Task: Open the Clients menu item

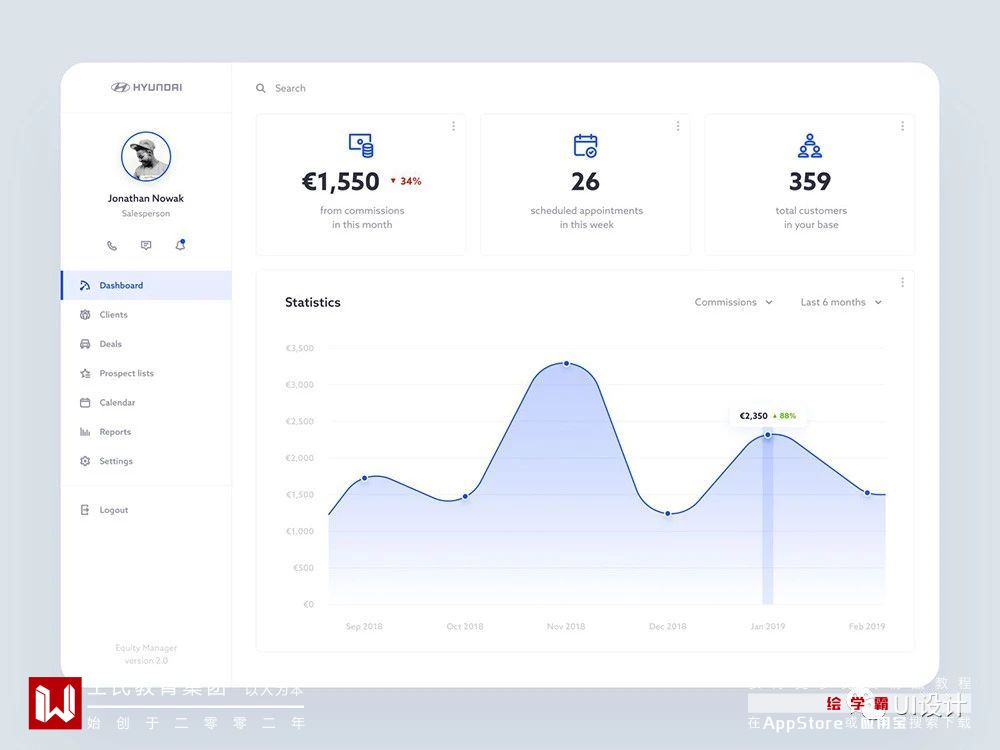Action: click(147, 314)
